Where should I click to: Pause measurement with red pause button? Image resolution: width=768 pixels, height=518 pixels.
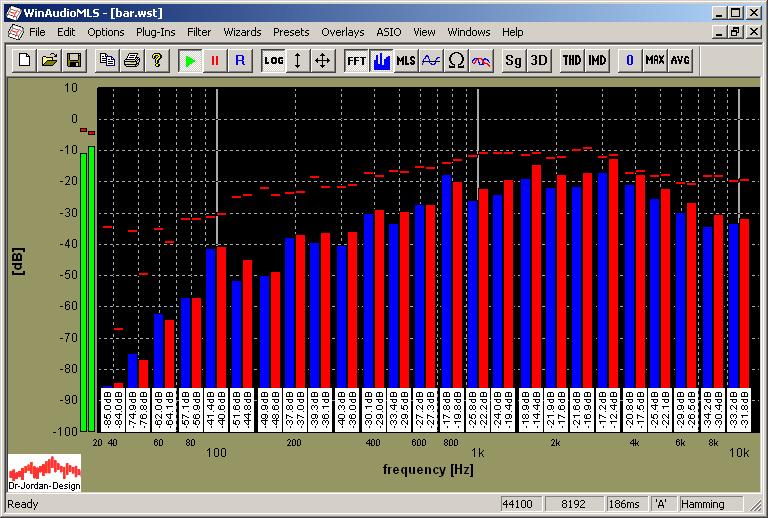click(214, 60)
